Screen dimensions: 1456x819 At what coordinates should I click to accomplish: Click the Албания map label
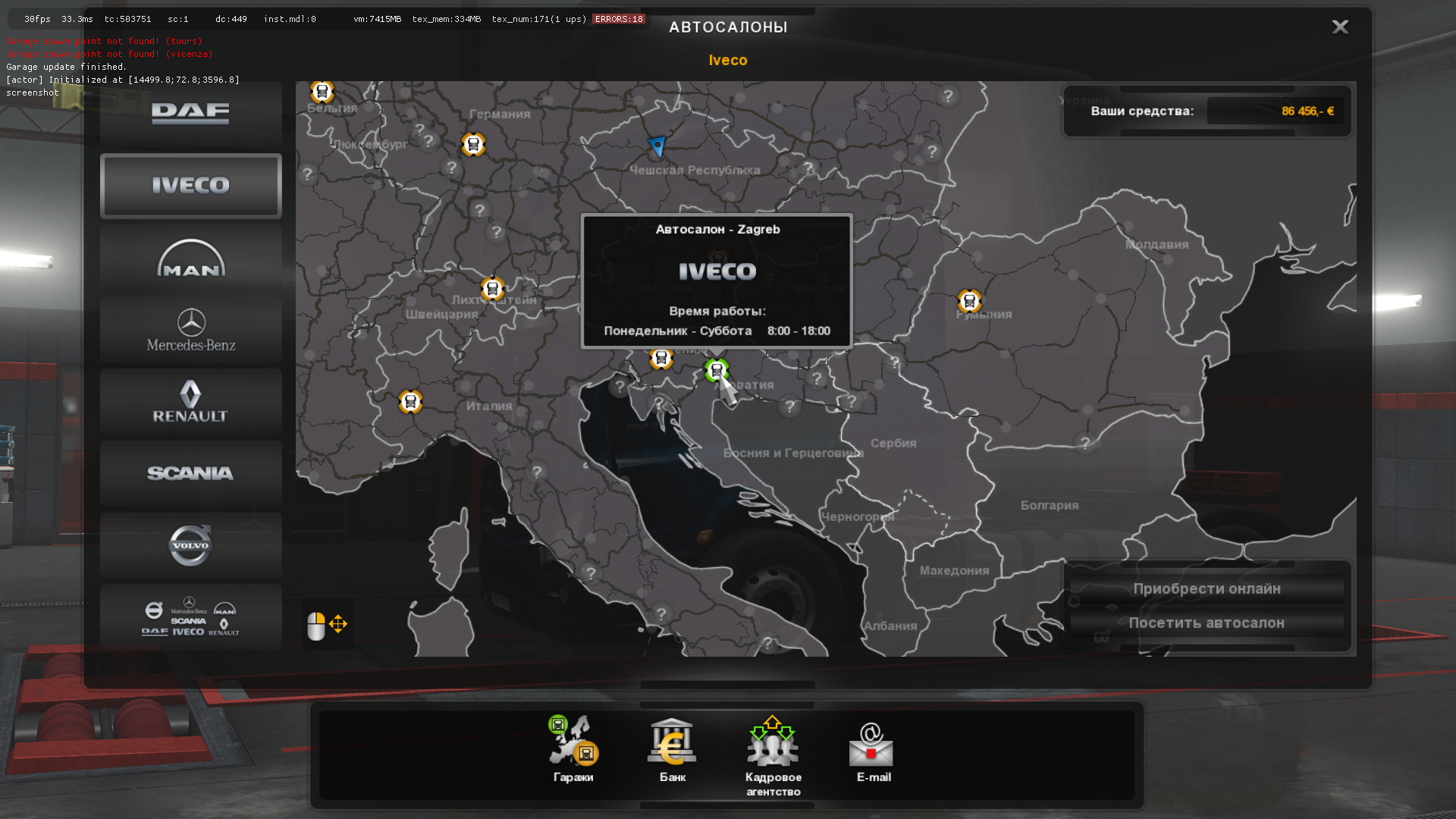pos(890,626)
